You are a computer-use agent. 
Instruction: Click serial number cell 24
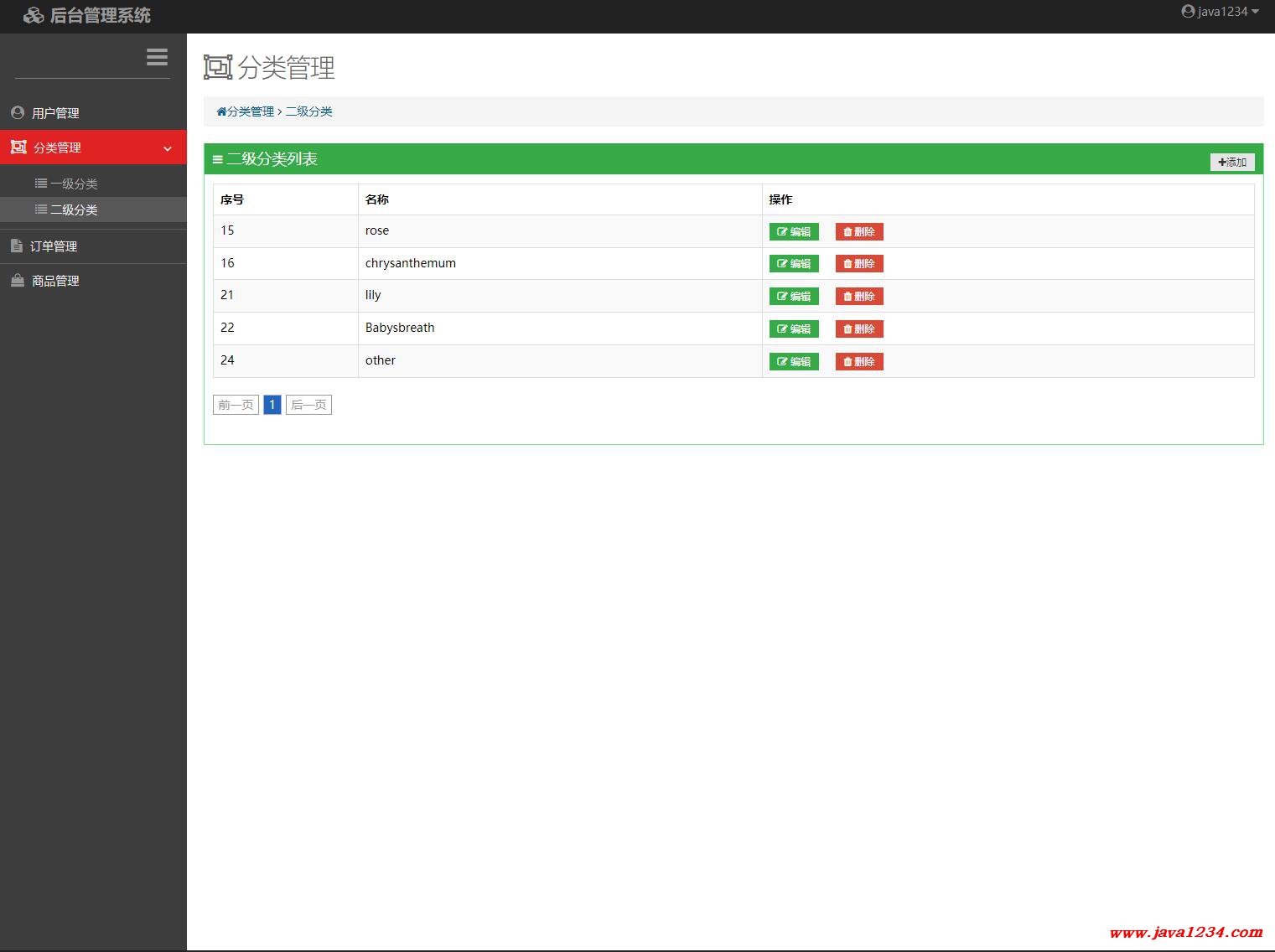click(x=286, y=361)
